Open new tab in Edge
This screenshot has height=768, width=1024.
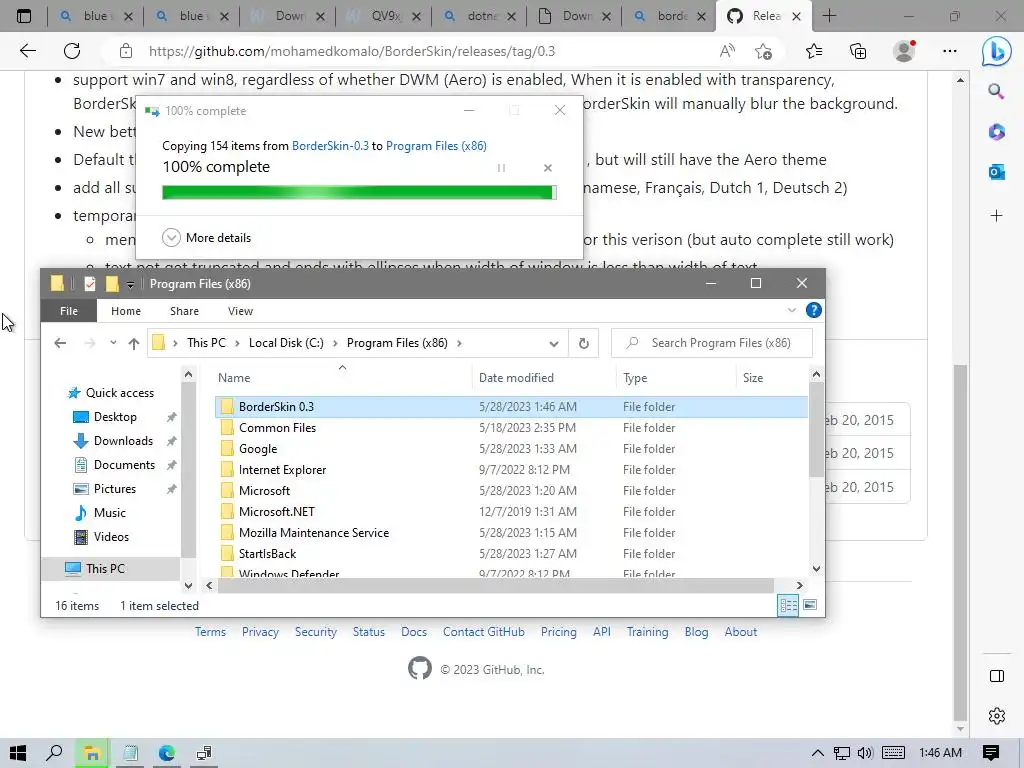coord(829,16)
